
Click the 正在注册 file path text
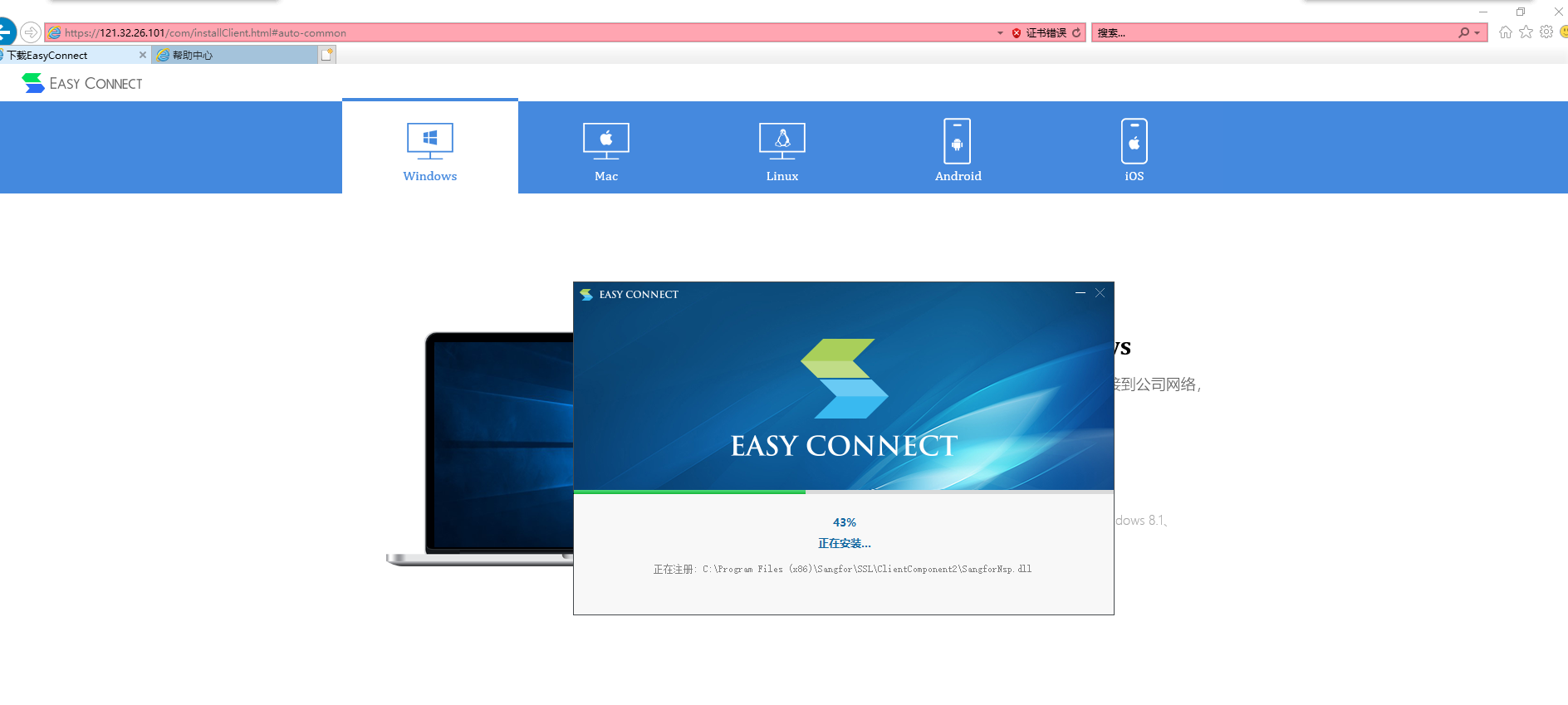click(x=842, y=569)
